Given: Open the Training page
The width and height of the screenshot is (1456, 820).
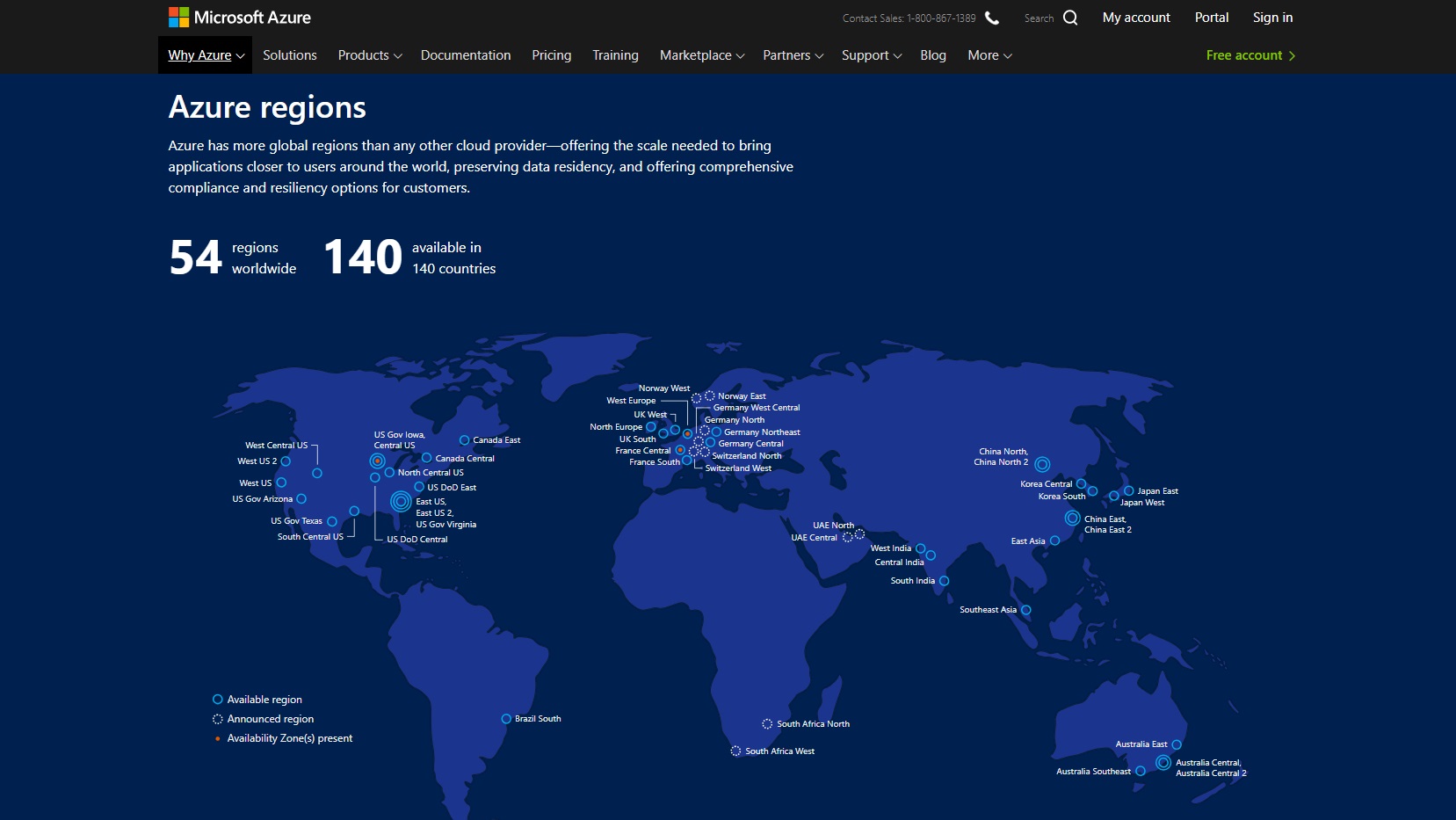Looking at the screenshot, I should (x=615, y=55).
